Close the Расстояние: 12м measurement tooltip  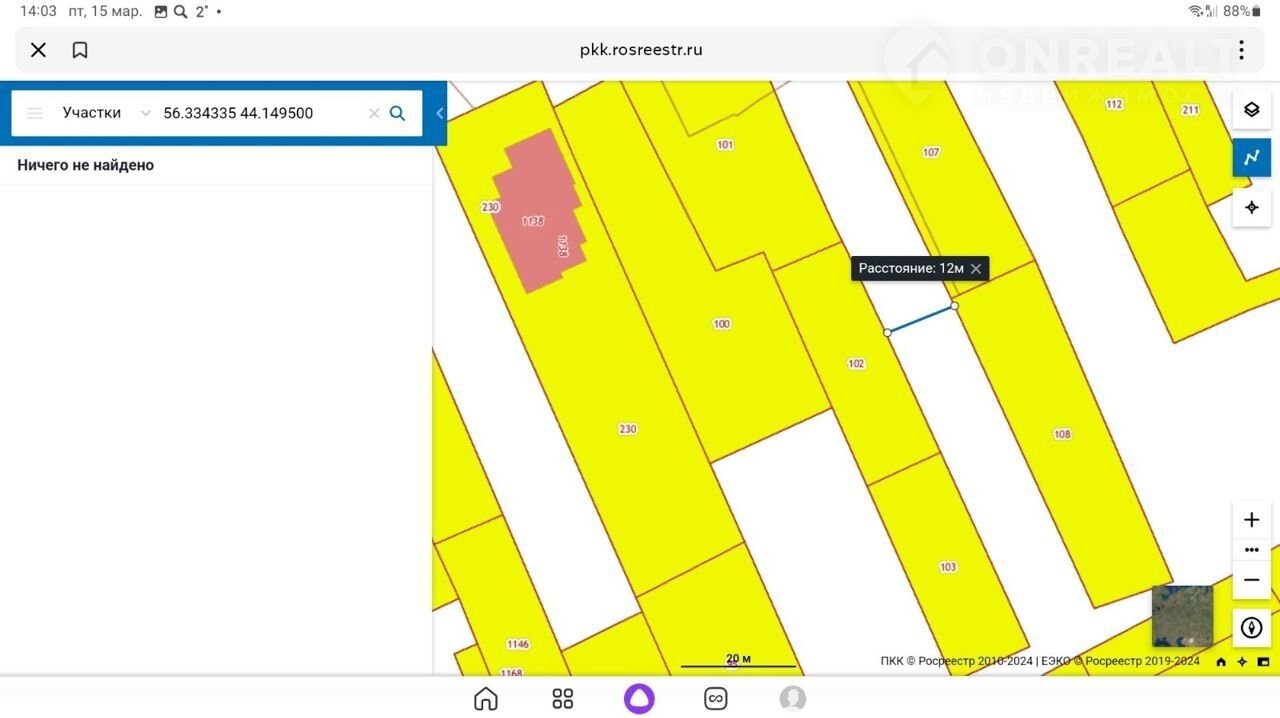point(976,268)
